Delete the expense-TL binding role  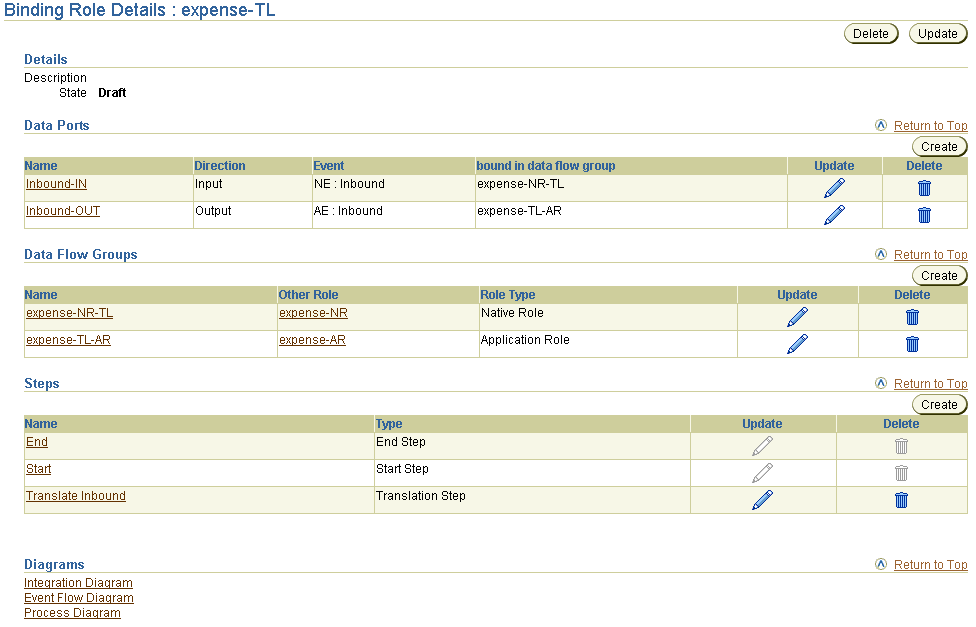(x=871, y=34)
